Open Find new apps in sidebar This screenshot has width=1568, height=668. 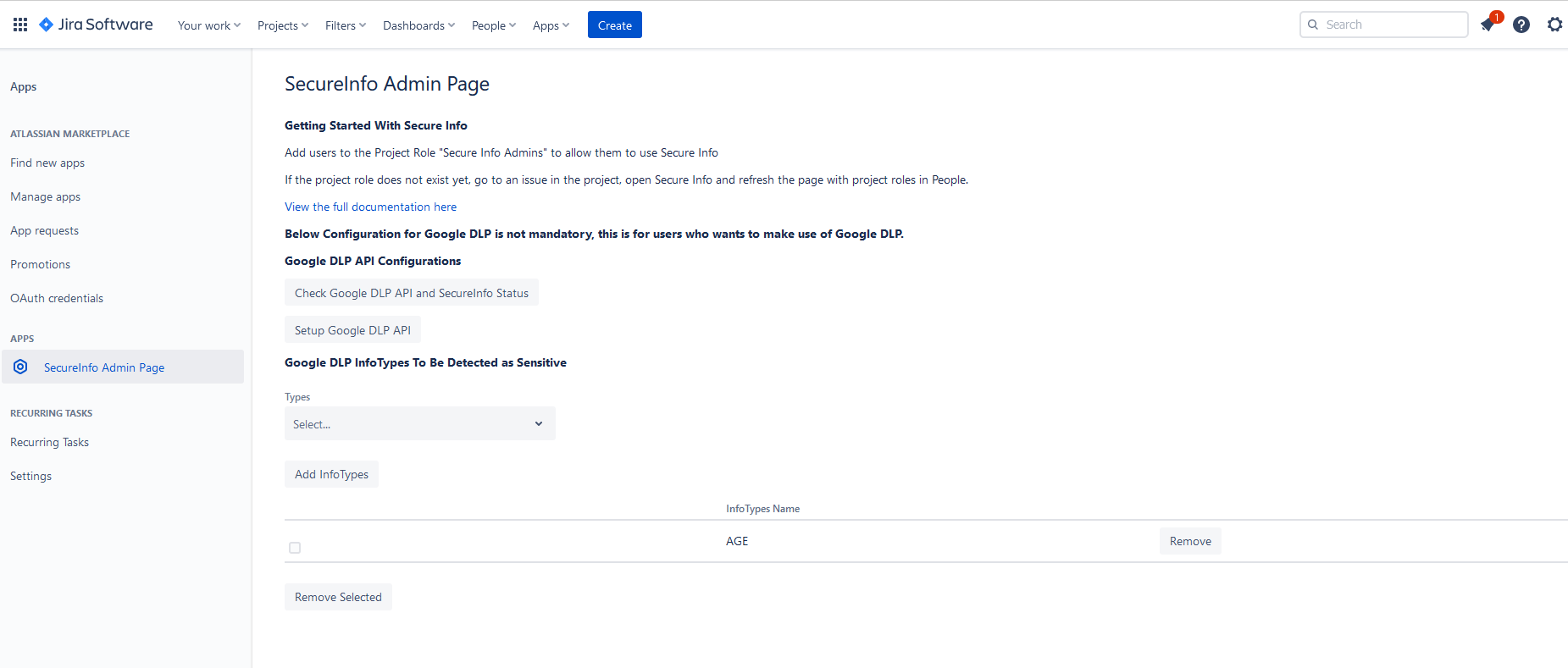click(x=47, y=163)
